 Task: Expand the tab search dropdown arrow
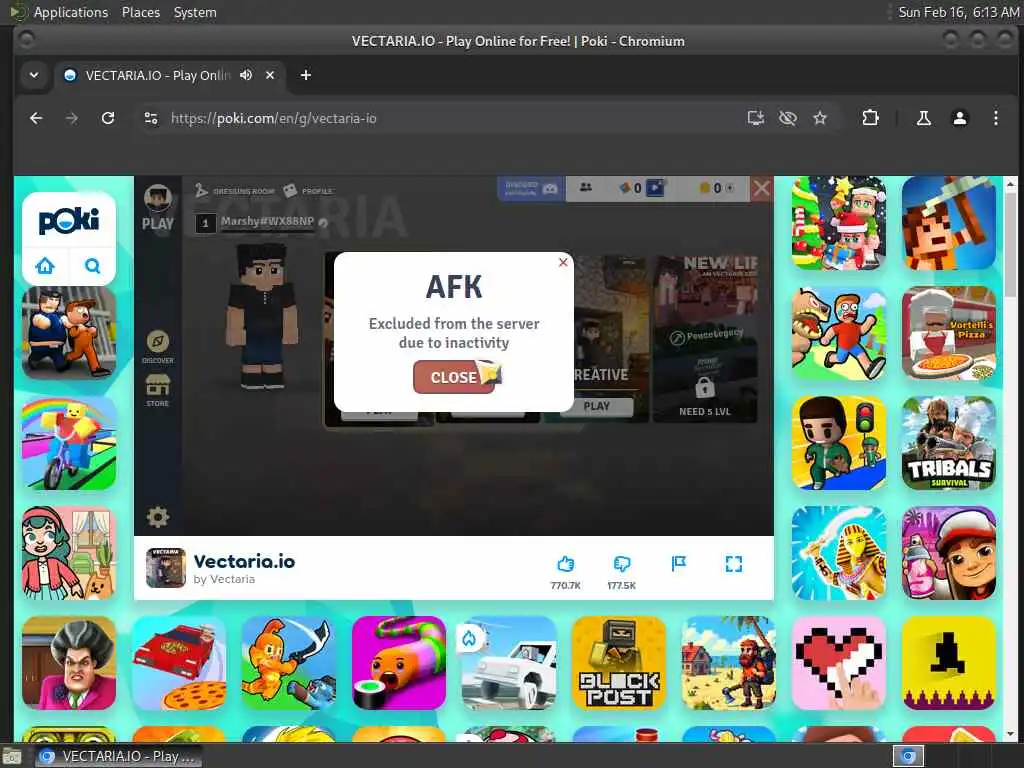[34, 75]
